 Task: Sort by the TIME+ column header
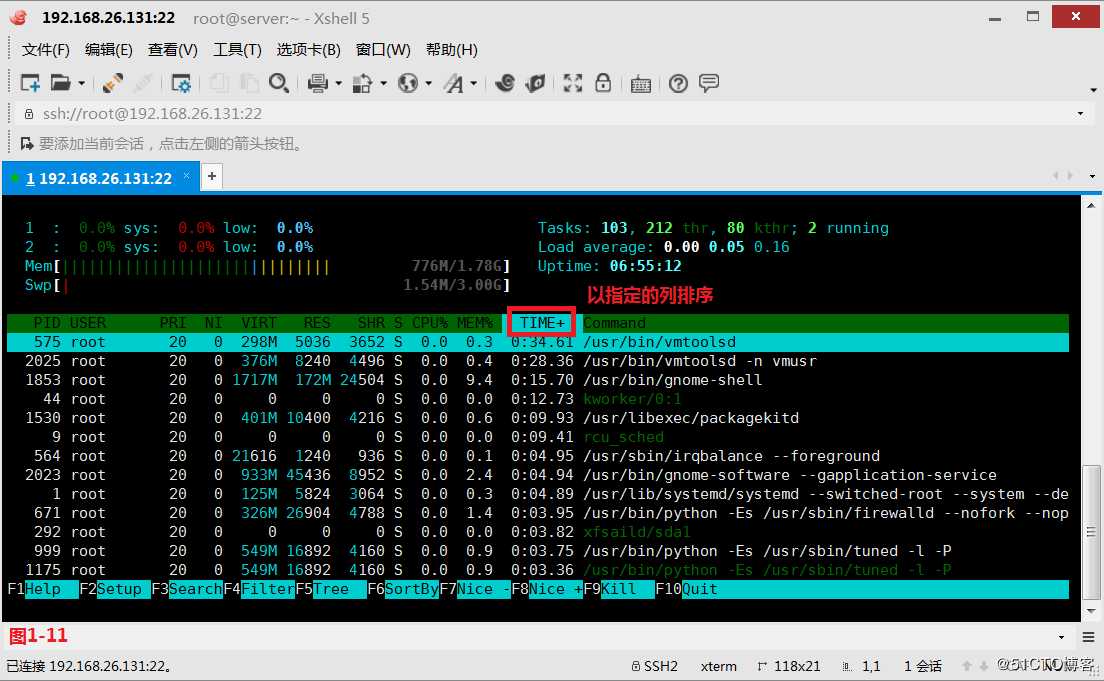coord(541,323)
